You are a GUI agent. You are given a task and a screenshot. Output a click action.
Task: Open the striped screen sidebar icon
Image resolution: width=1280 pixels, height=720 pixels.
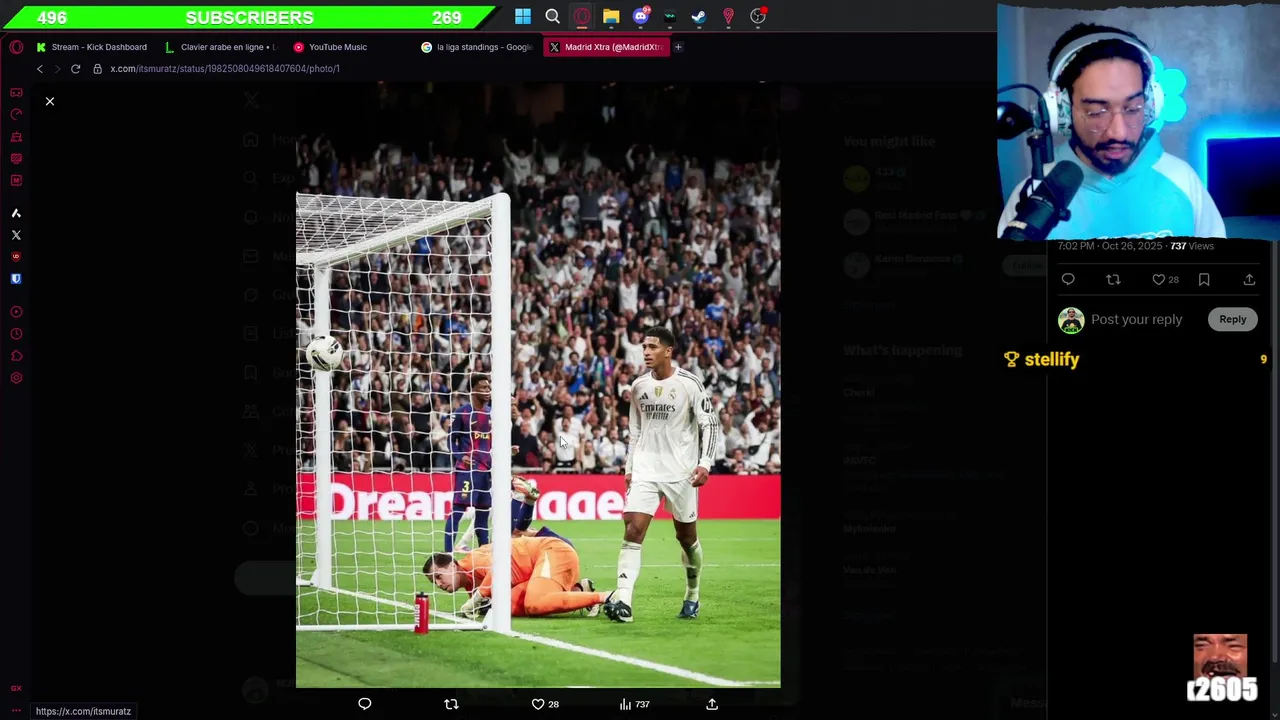coord(16,159)
